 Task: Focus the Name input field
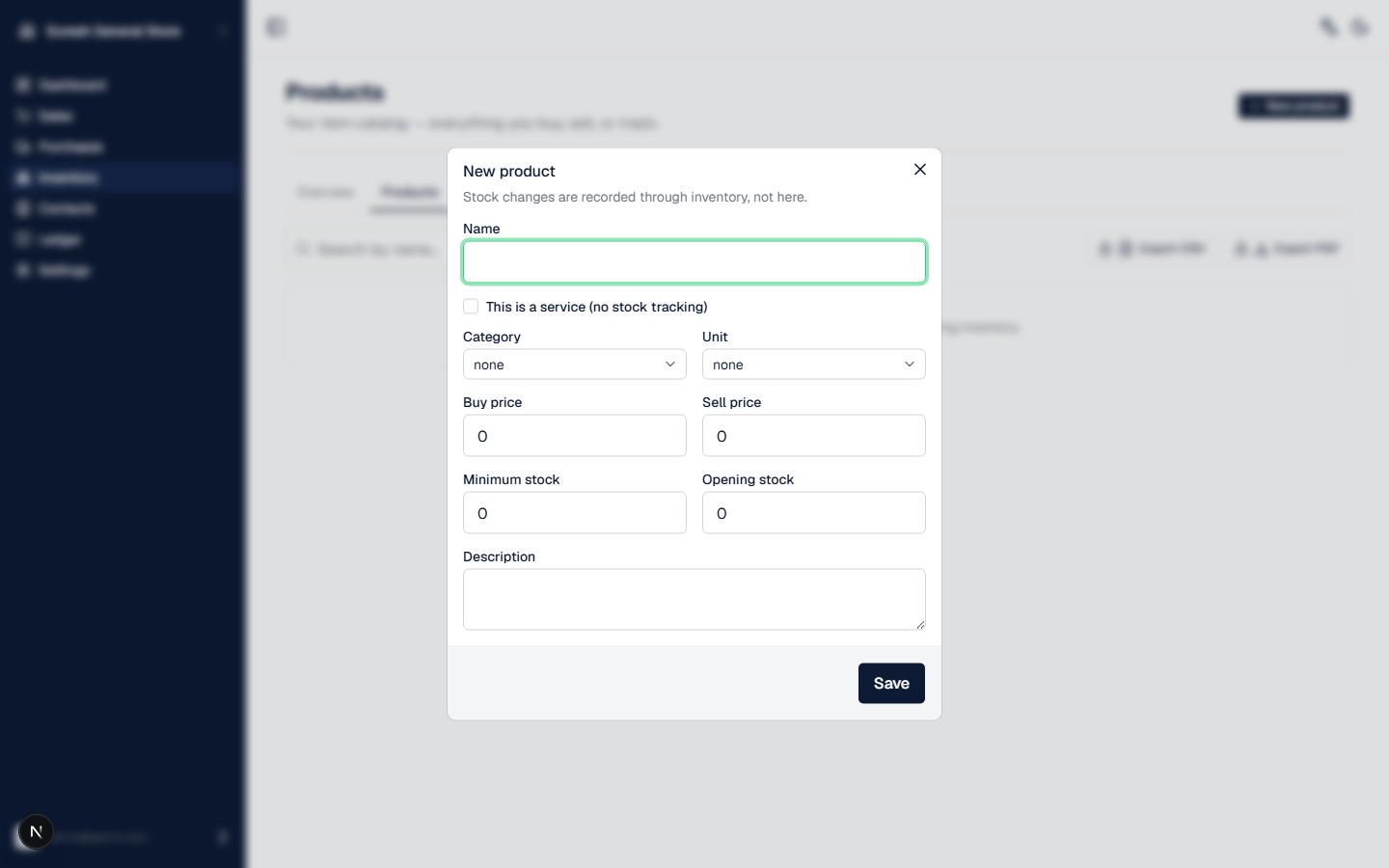[x=694, y=261]
